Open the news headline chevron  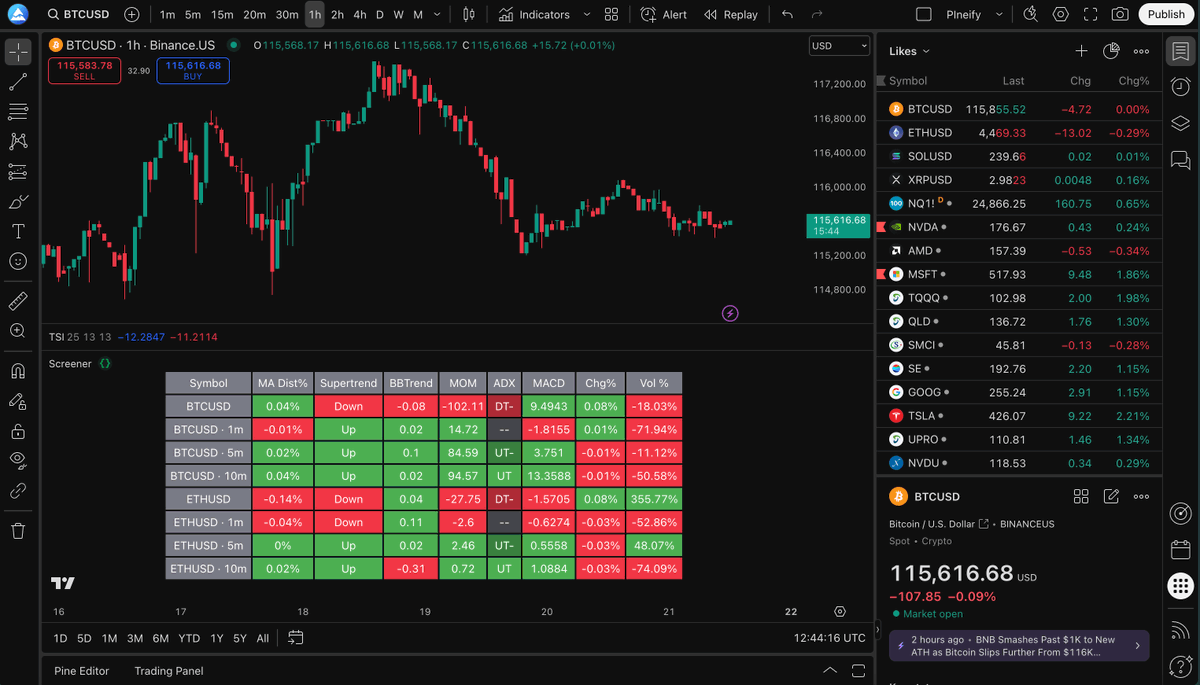pos(1137,646)
